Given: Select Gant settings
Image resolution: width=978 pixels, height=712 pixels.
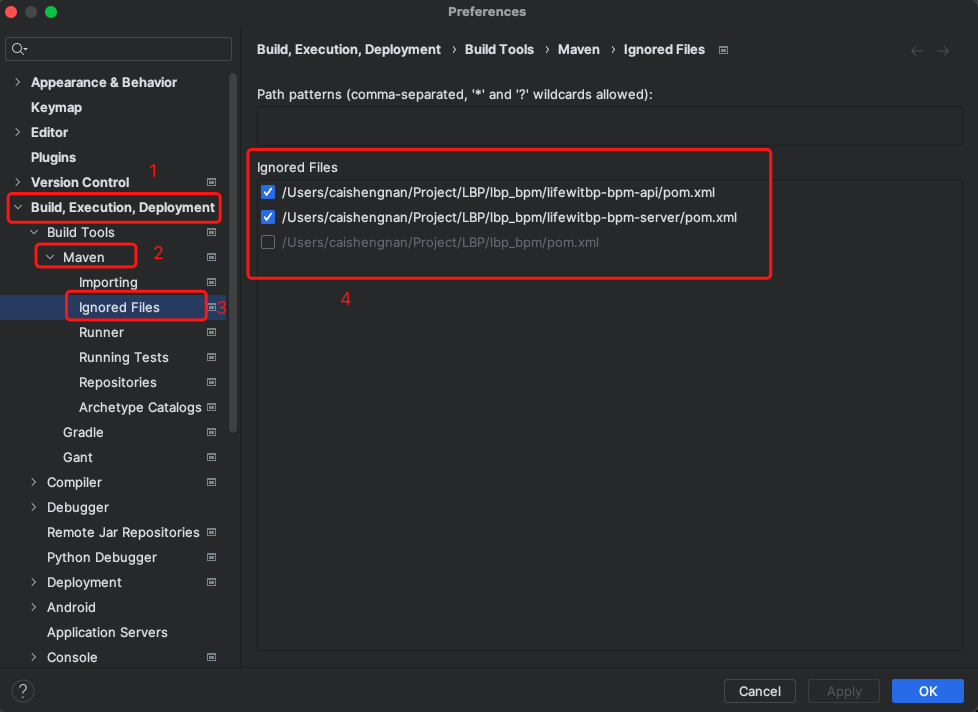Looking at the screenshot, I should (x=77, y=457).
